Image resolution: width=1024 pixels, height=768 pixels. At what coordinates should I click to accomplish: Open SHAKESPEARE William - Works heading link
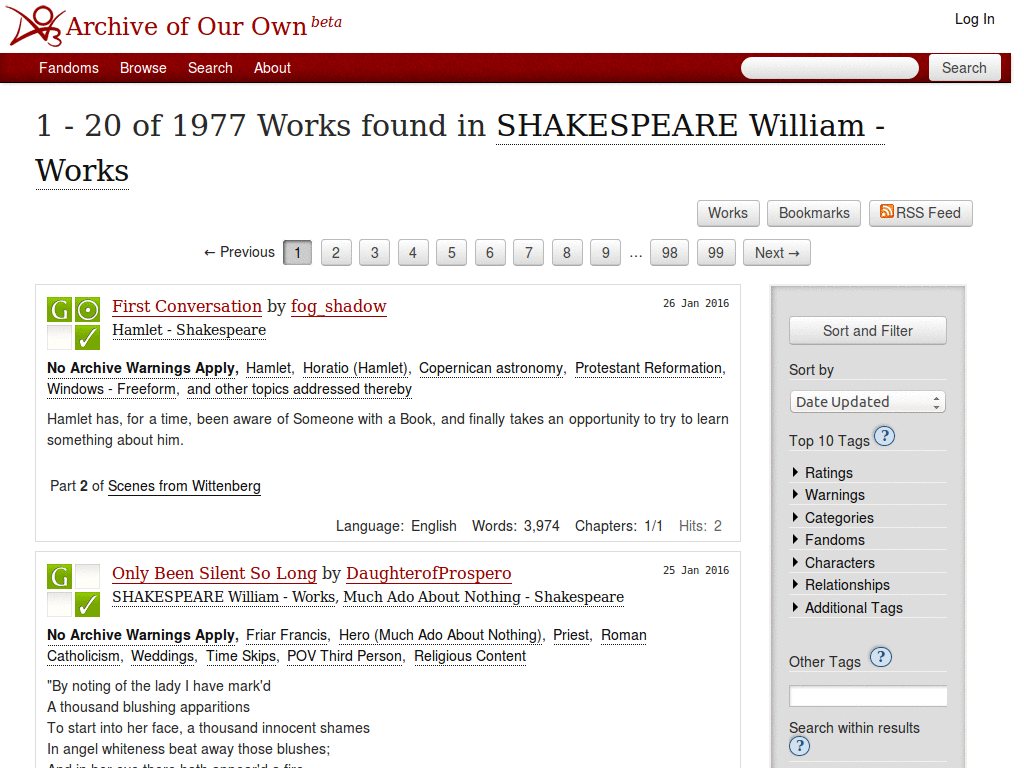(x=460, y=148)
